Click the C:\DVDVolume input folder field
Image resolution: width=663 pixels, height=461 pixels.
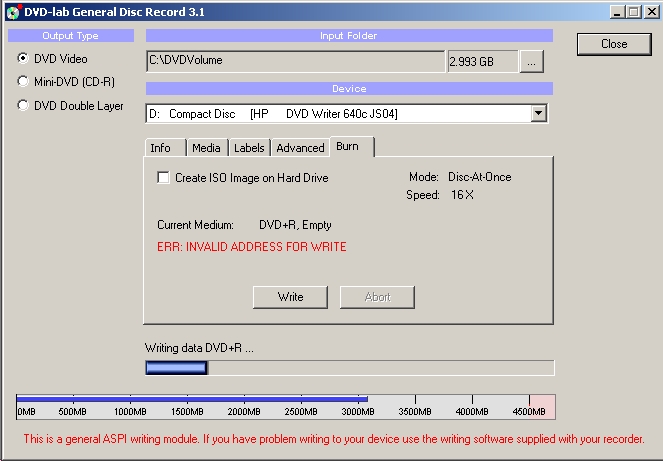[296, 61]
